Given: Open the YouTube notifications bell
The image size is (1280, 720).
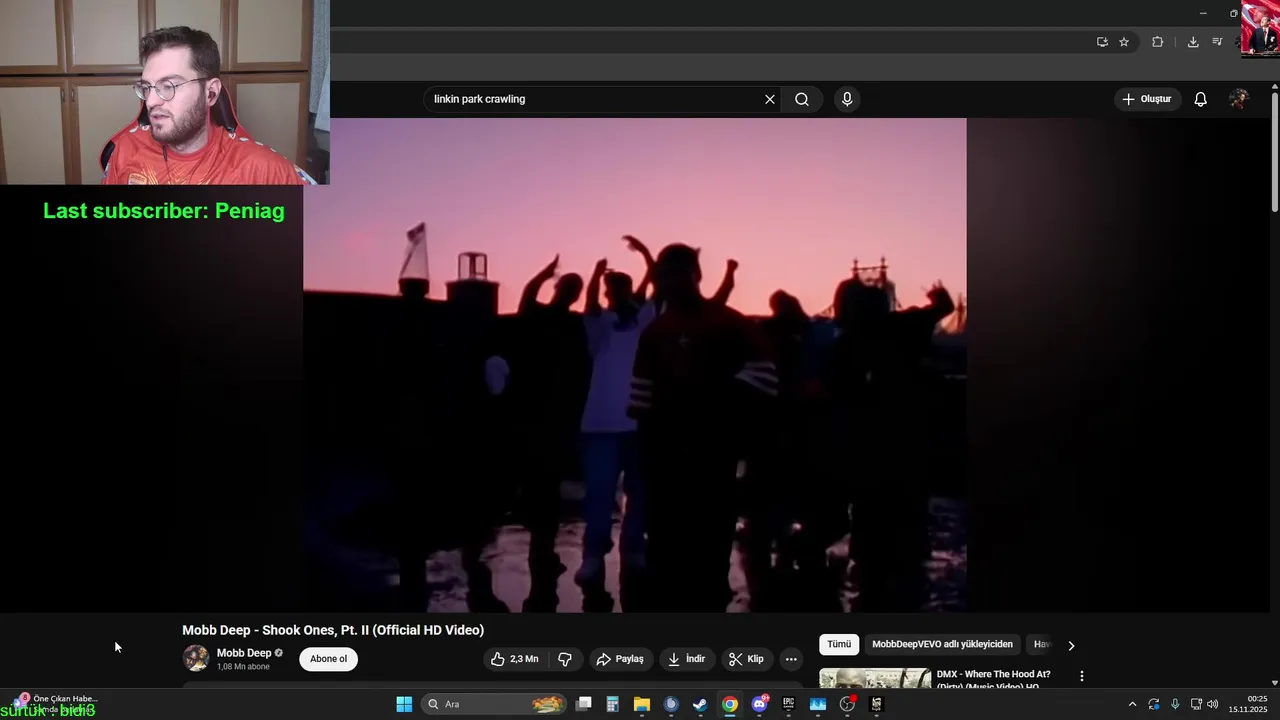Looking at the screenshot, I should (1201, 99).
